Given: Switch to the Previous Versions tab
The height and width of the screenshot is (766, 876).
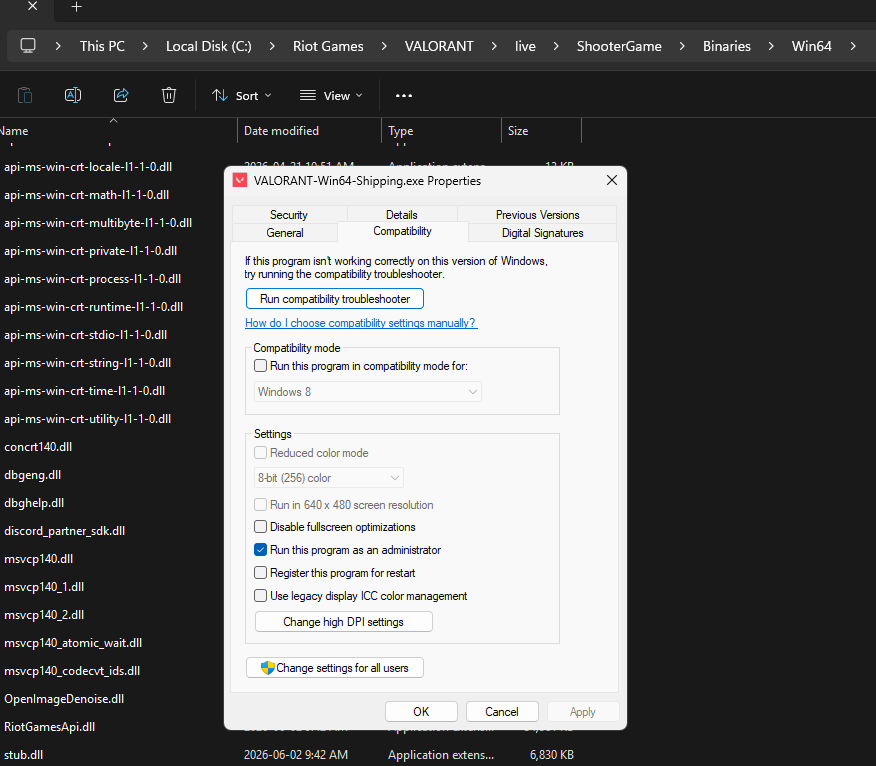Looking at the screenshot, I should click(537, 215).
